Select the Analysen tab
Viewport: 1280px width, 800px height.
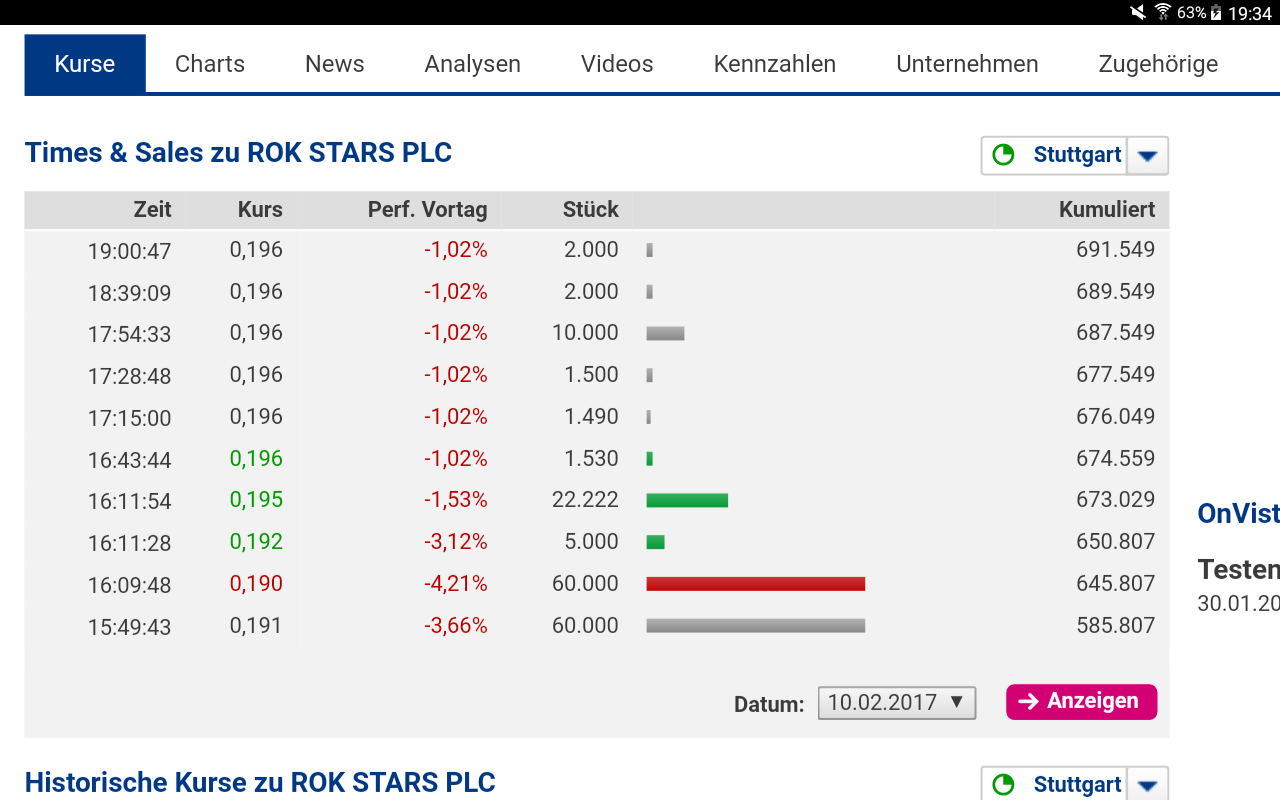tap(472, 64)
